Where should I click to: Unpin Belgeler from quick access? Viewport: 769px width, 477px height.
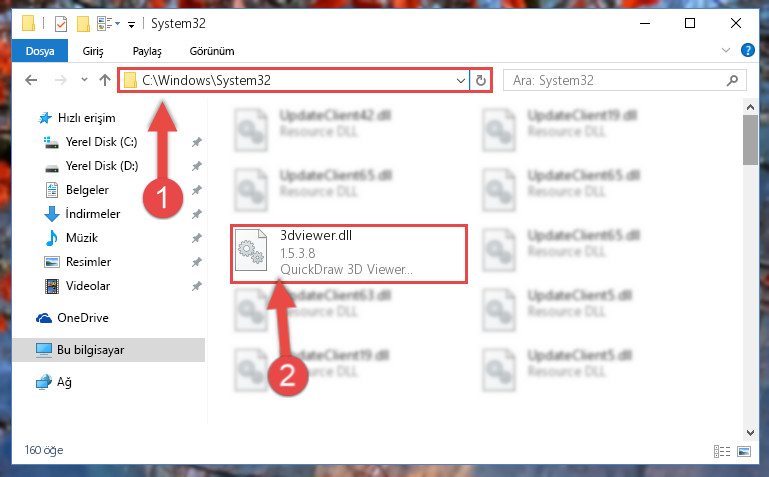[x=197, y=190]
